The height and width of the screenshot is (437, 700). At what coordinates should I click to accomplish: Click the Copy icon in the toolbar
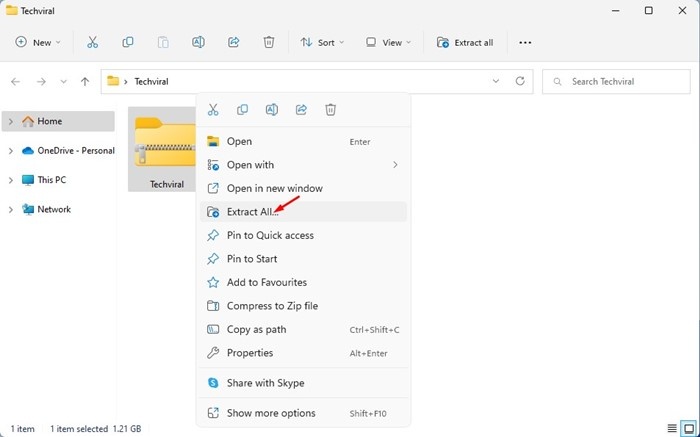pyautogui.click(x=128, y=42)
